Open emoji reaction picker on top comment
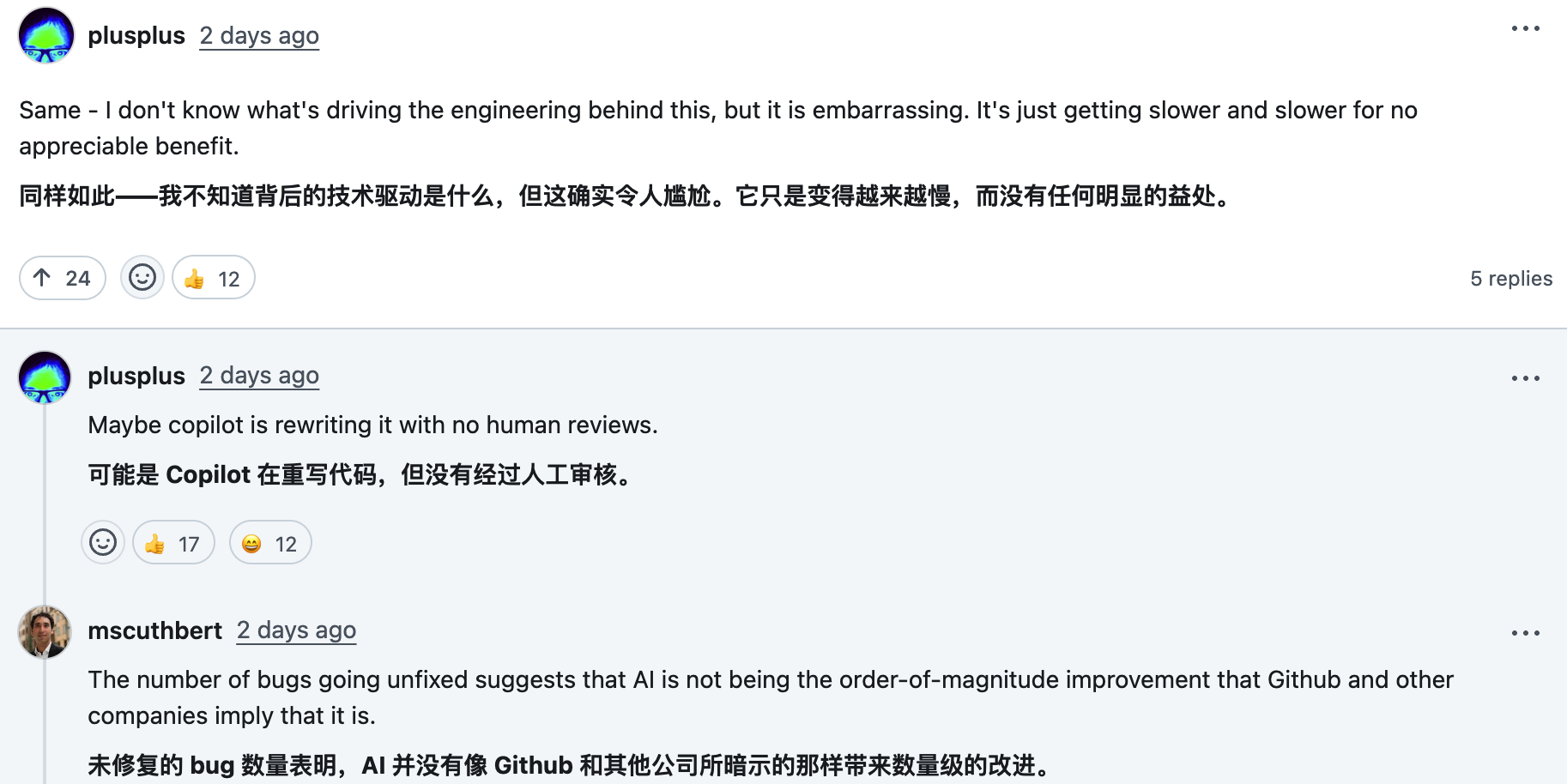The image size is (1567, 784). (142, 278)
